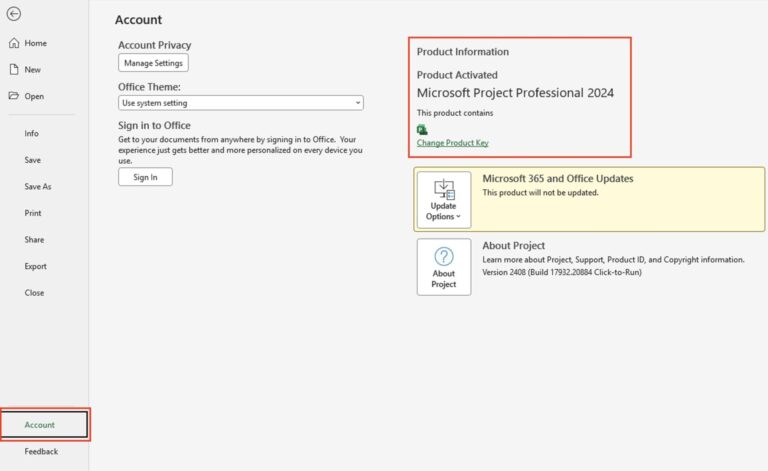The height and width of the screenshot is (471, 768).
Task: Click the Microsoft 365 and Office Updates heading
Action: [558, 178]
